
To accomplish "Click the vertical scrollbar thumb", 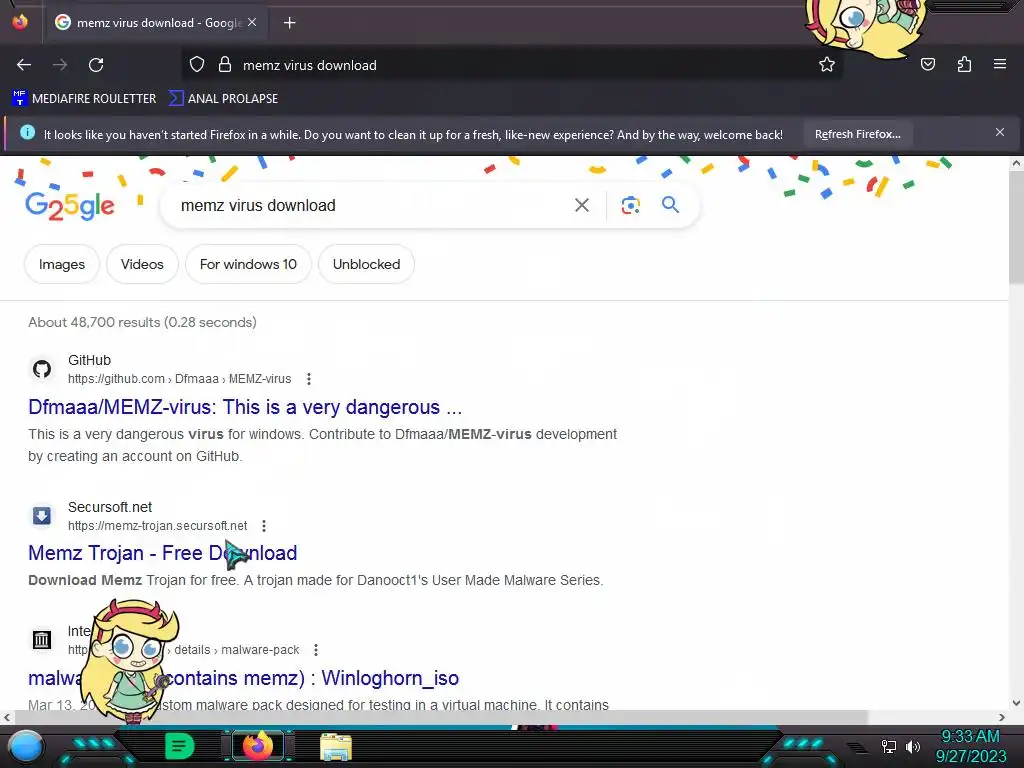I will pyautogui.click(x=1016, y=227).
